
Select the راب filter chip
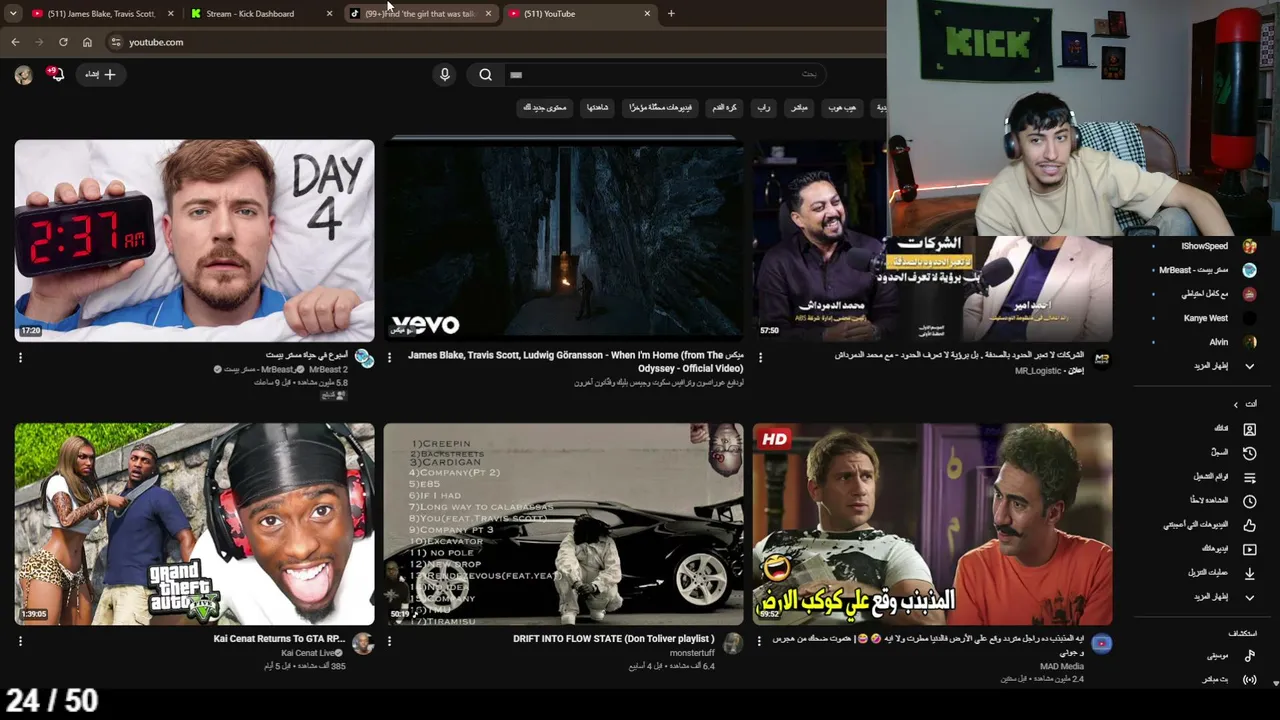(x=763, y=107)
